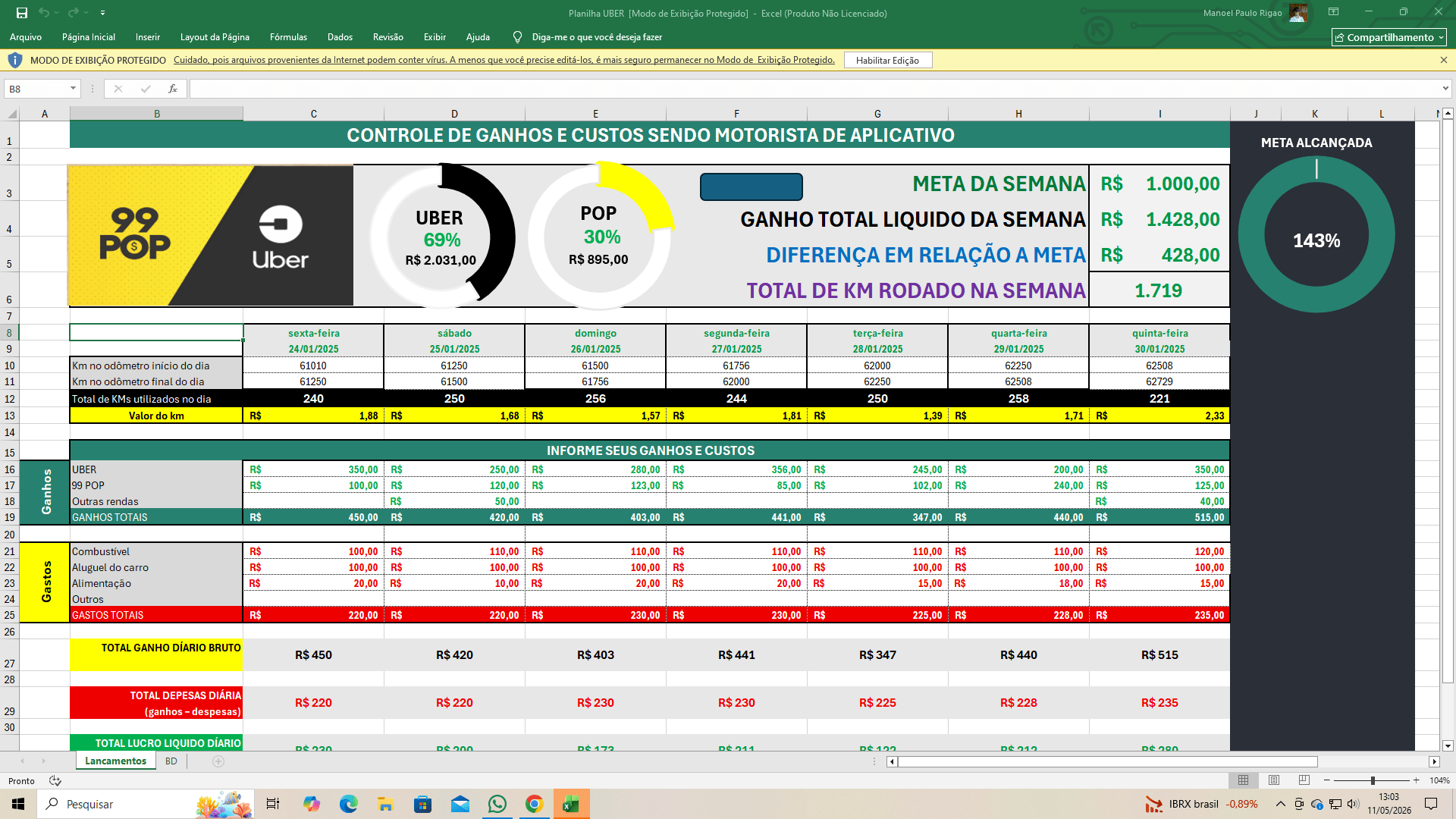Click the 99 Pop and Uber logo image

point(211,235)
